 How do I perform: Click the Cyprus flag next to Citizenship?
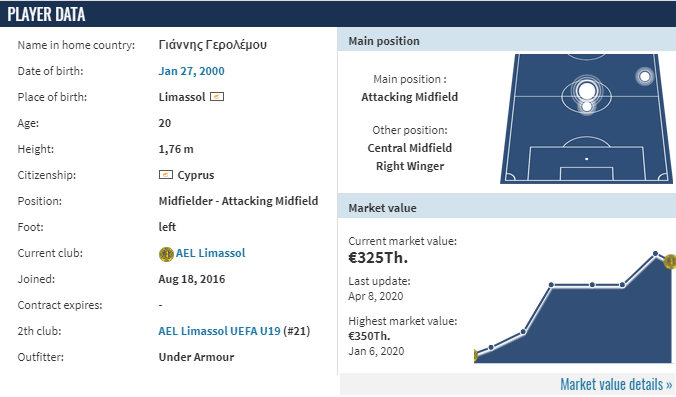(166, 175)
